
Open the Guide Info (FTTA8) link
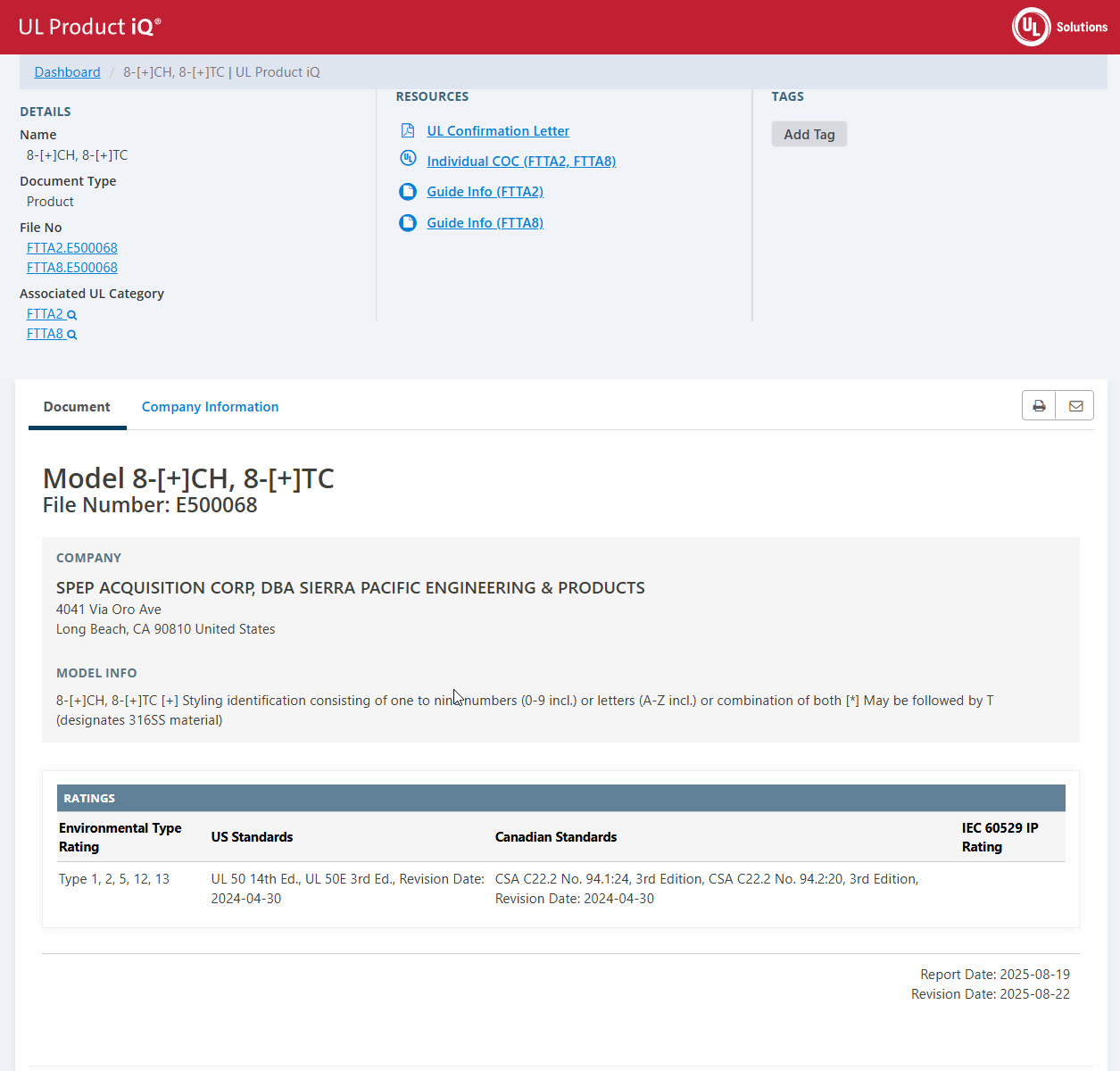[x=485, y=223]
